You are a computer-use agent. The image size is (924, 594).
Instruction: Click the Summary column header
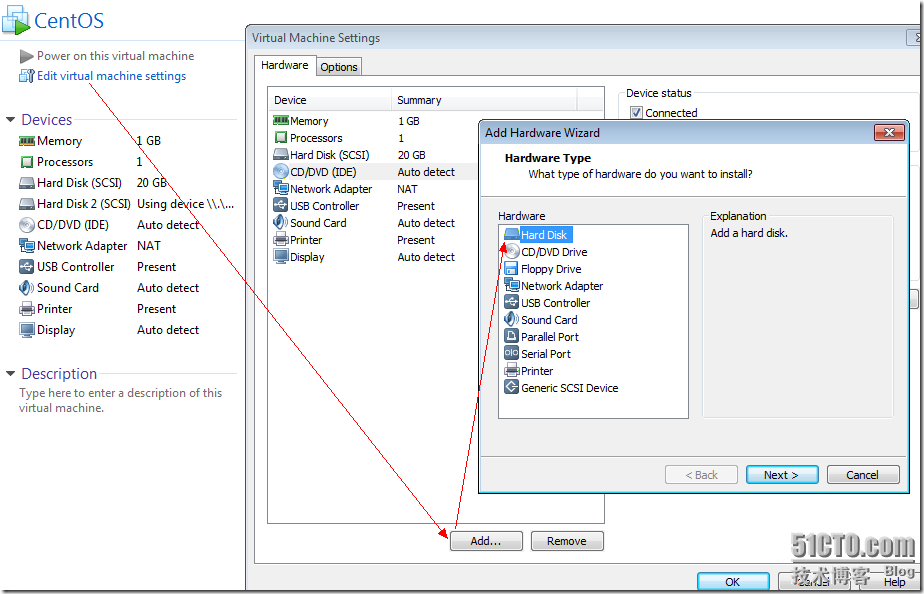484,100
